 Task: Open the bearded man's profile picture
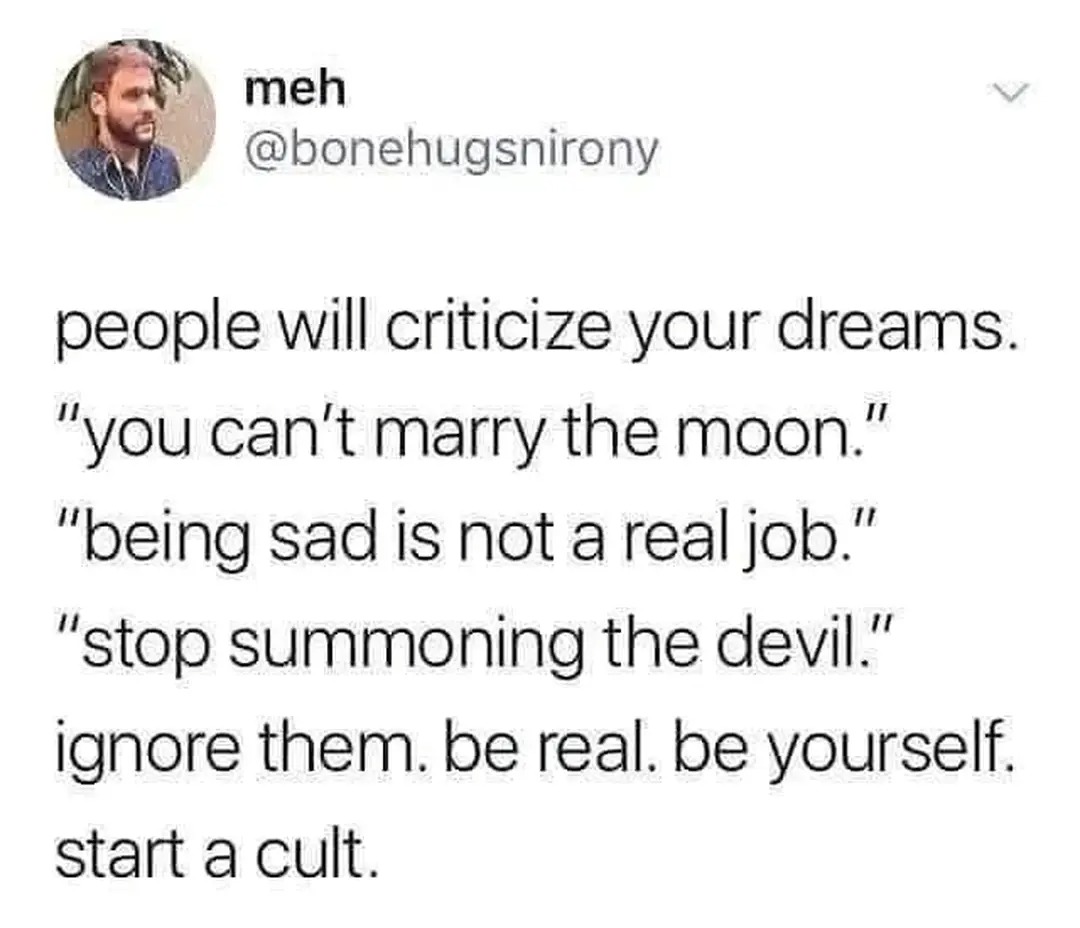tap(135, 120)
